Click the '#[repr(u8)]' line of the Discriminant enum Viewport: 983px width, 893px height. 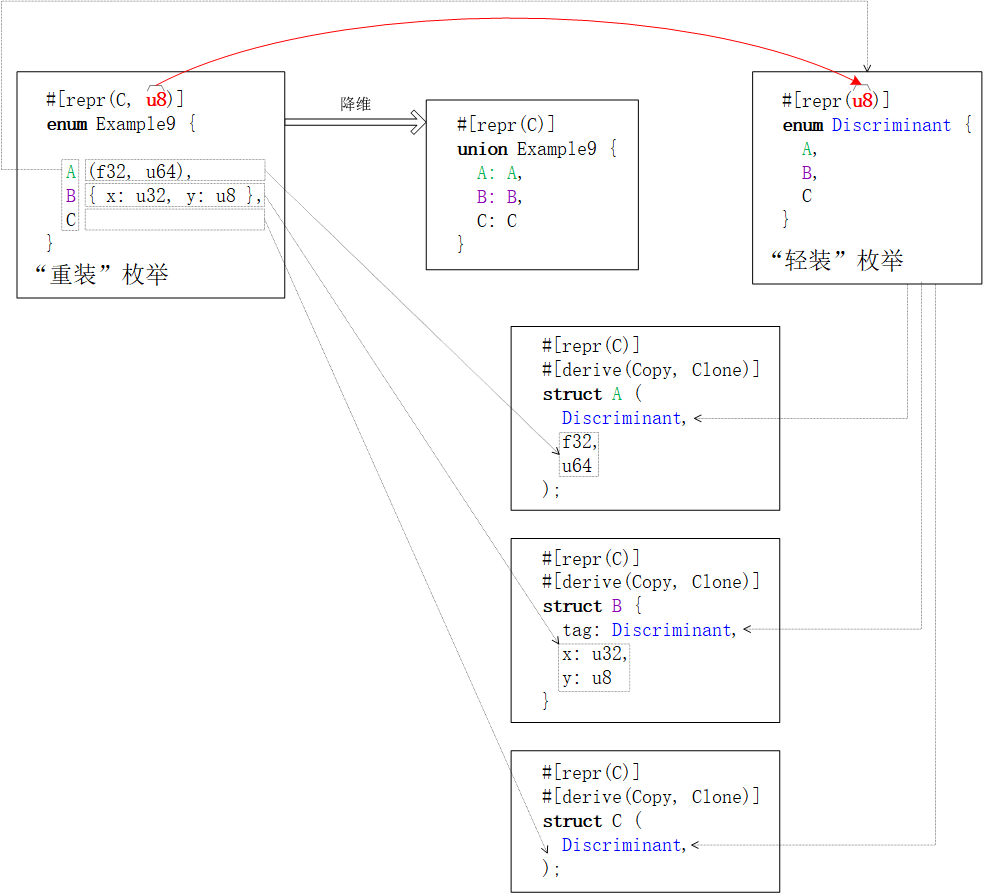pyautogui.click(x=836, y=100)
